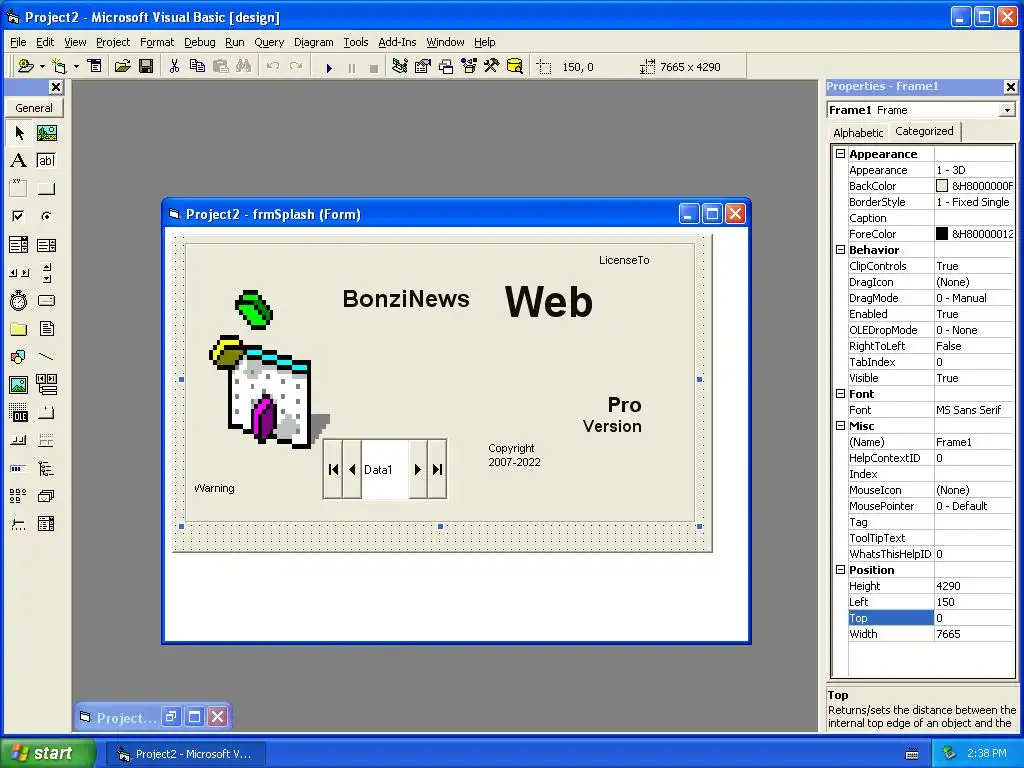Open the Data View Window icon
Viewport: 1024px width, 768px height.
[515, 66]
